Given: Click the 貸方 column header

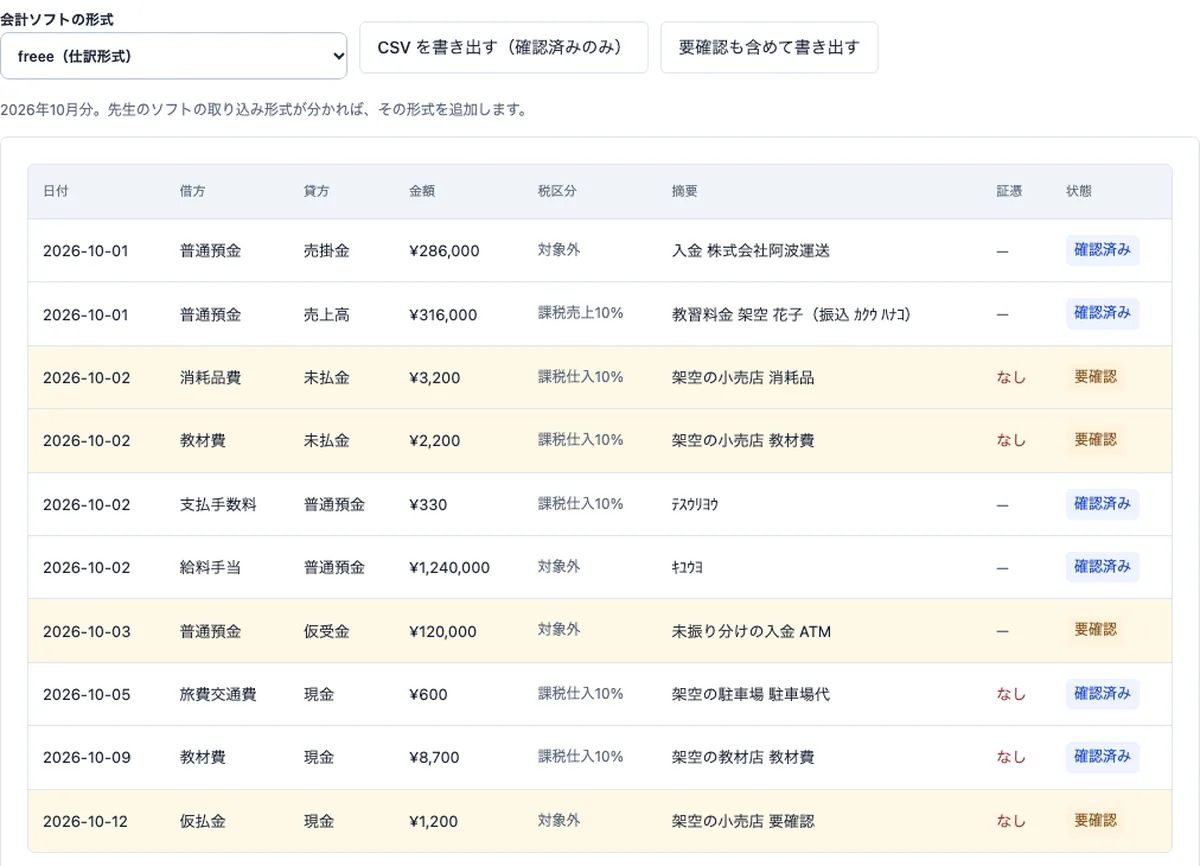Looking at the screenshot, I should tap(317, 191).
